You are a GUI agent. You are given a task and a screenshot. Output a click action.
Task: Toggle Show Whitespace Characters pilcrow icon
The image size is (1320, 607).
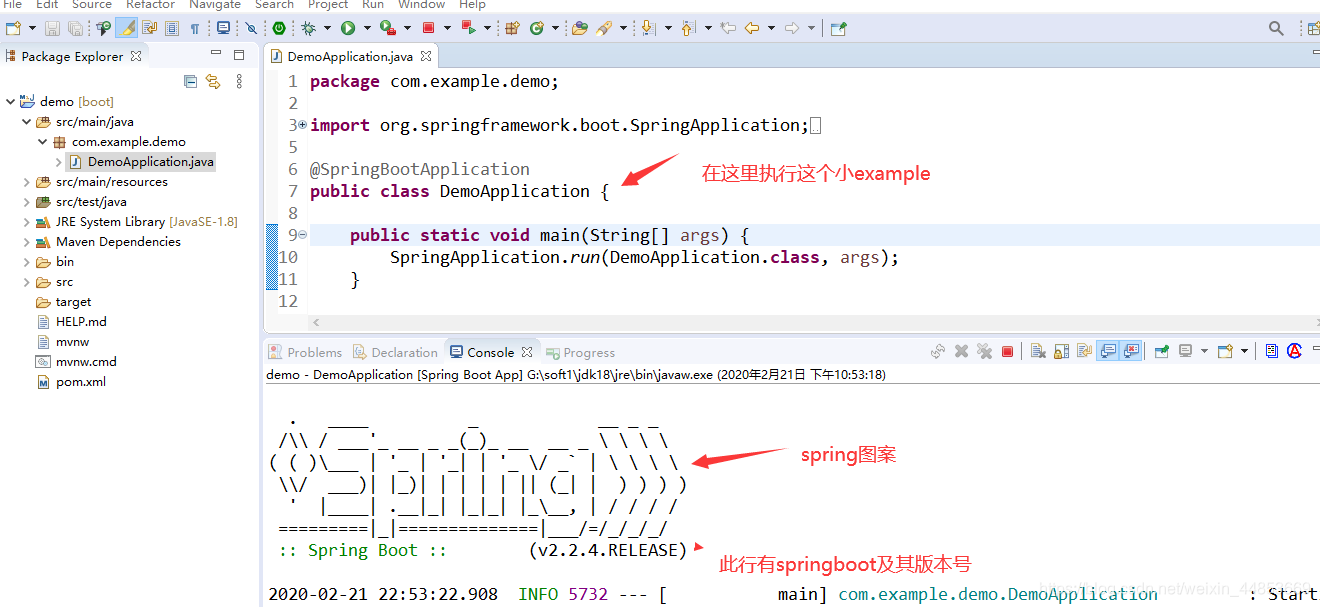coord(195,28)
